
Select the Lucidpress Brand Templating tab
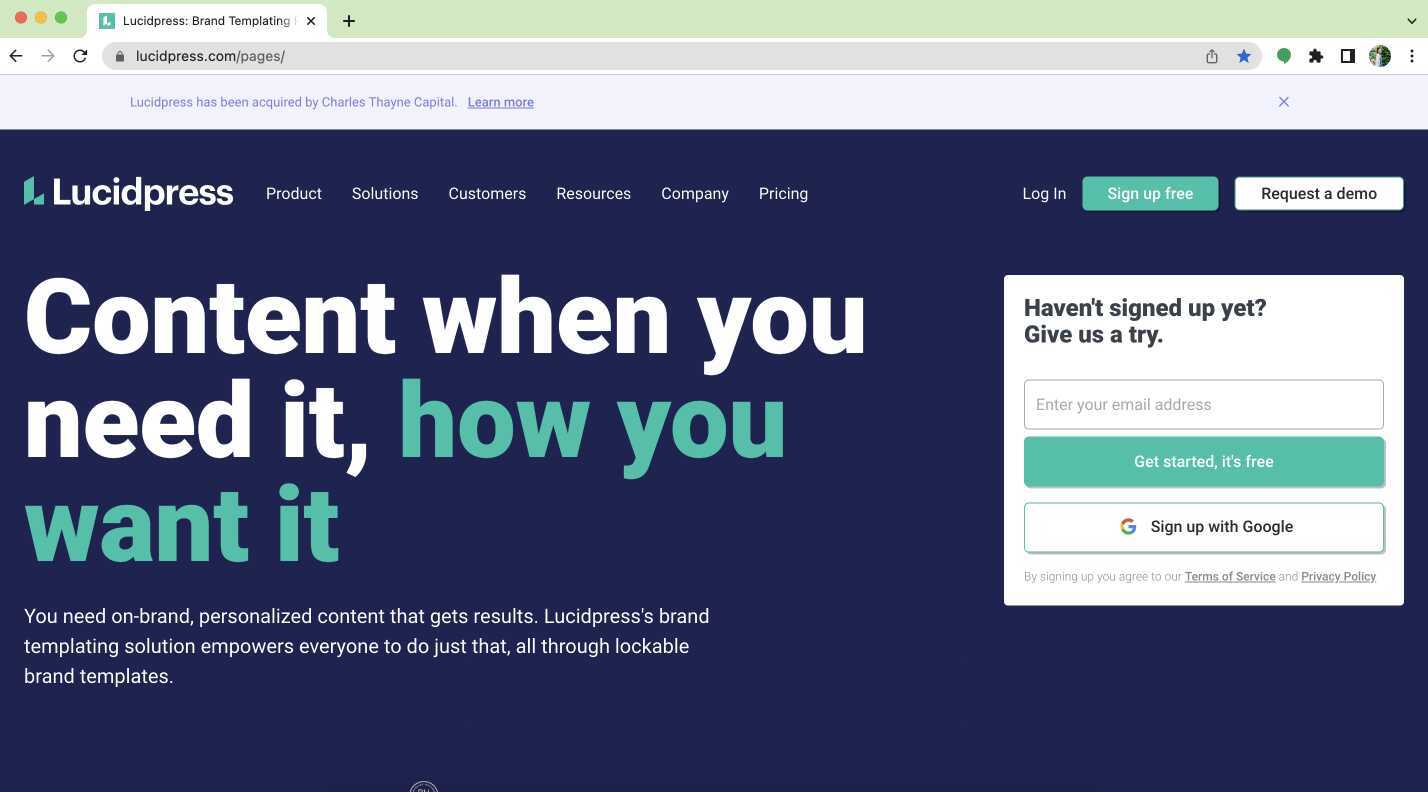click(x=207, y=20)
